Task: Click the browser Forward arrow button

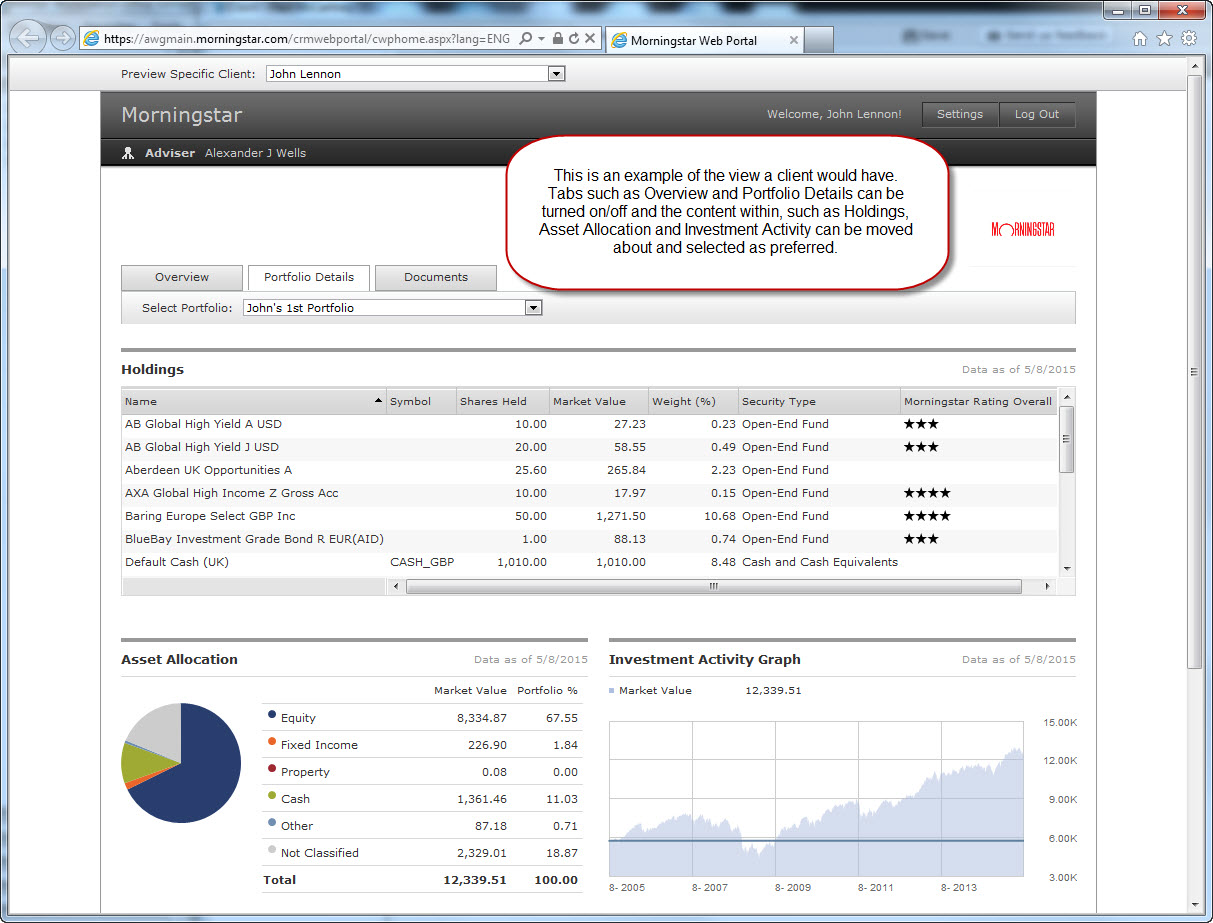Action: point(62,39)
